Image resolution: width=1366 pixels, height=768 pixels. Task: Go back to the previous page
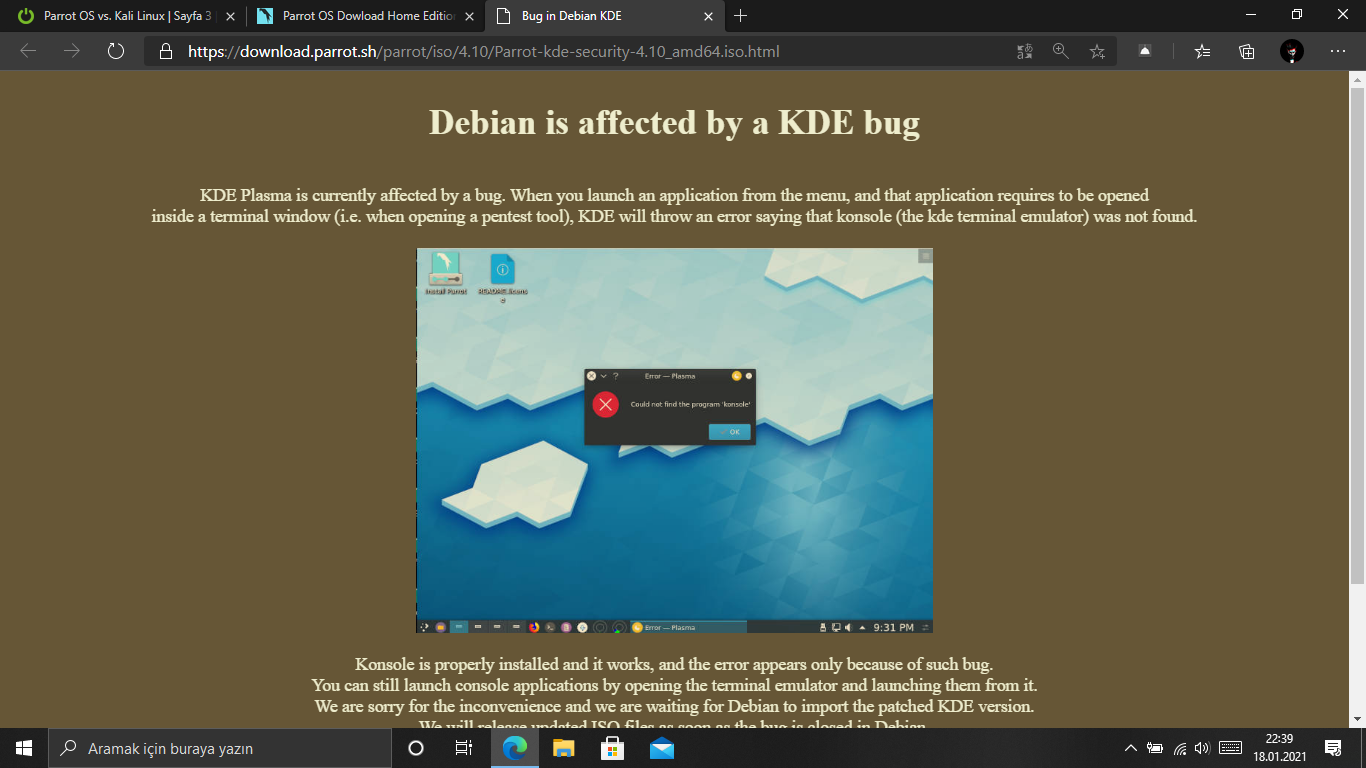click(x=28, y=51)
